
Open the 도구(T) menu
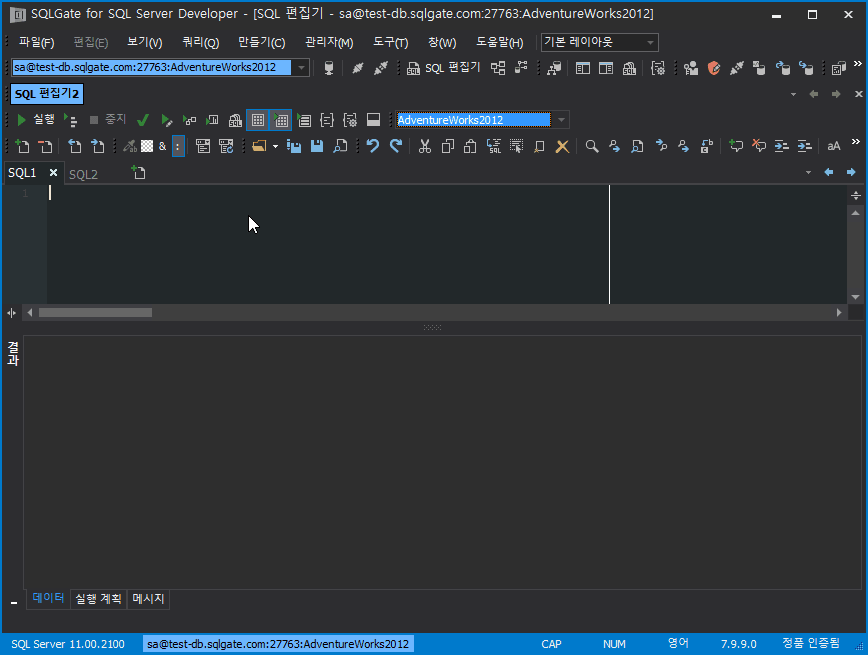pyautogui.click(x=390, y=43)
